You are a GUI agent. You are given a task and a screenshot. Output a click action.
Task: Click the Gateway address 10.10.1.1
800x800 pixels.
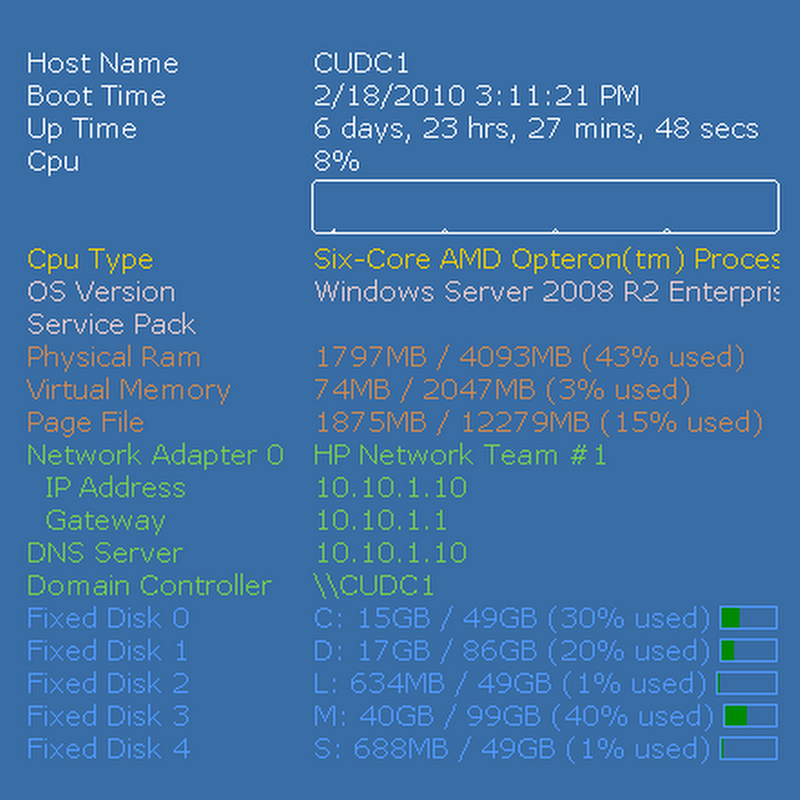coord(381,521)
